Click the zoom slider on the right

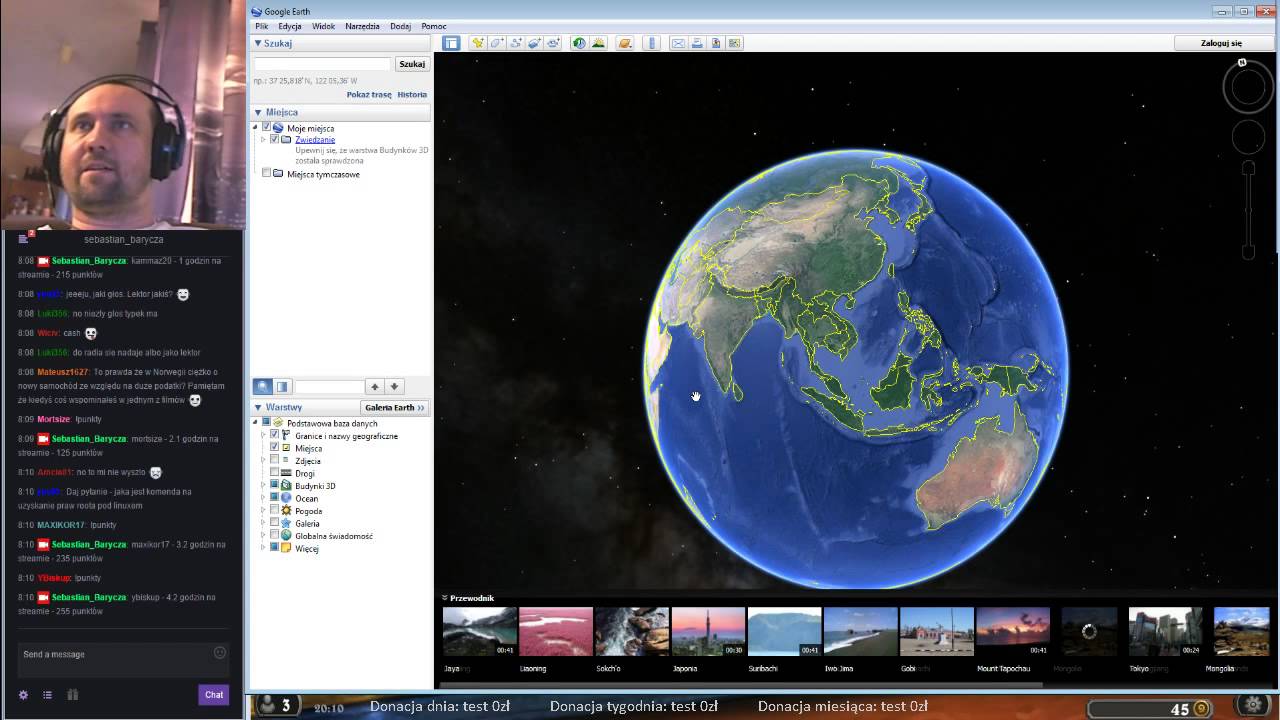tap(1248, 210)
